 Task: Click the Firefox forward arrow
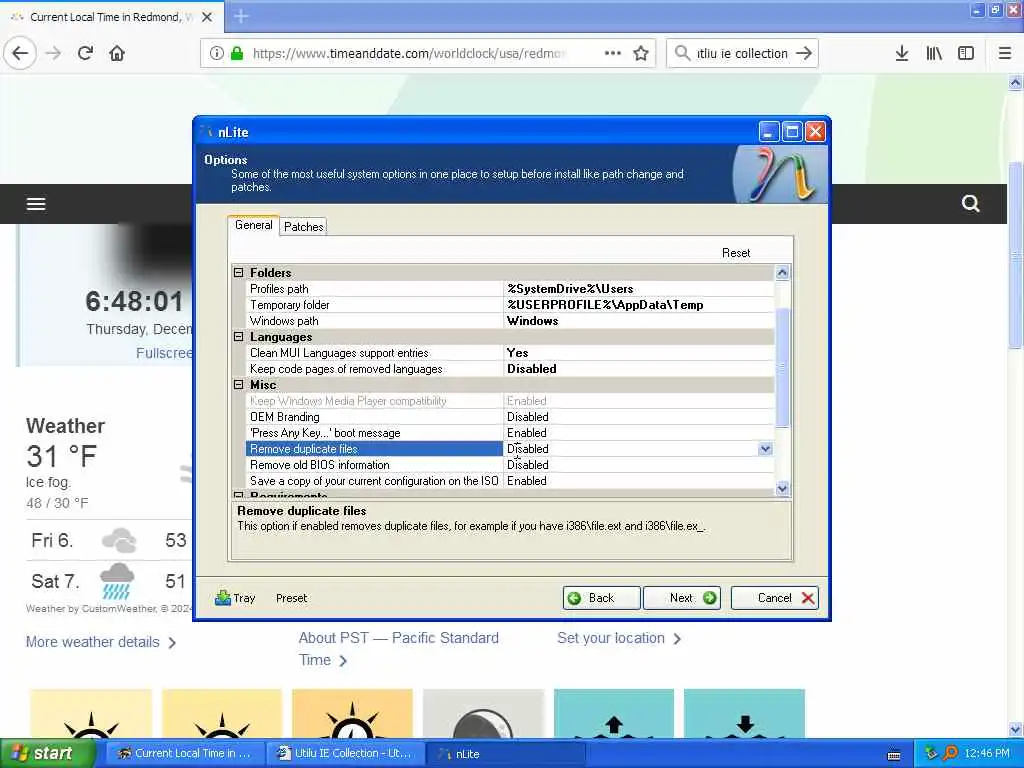pyautogui.click(x=54, y=54)
